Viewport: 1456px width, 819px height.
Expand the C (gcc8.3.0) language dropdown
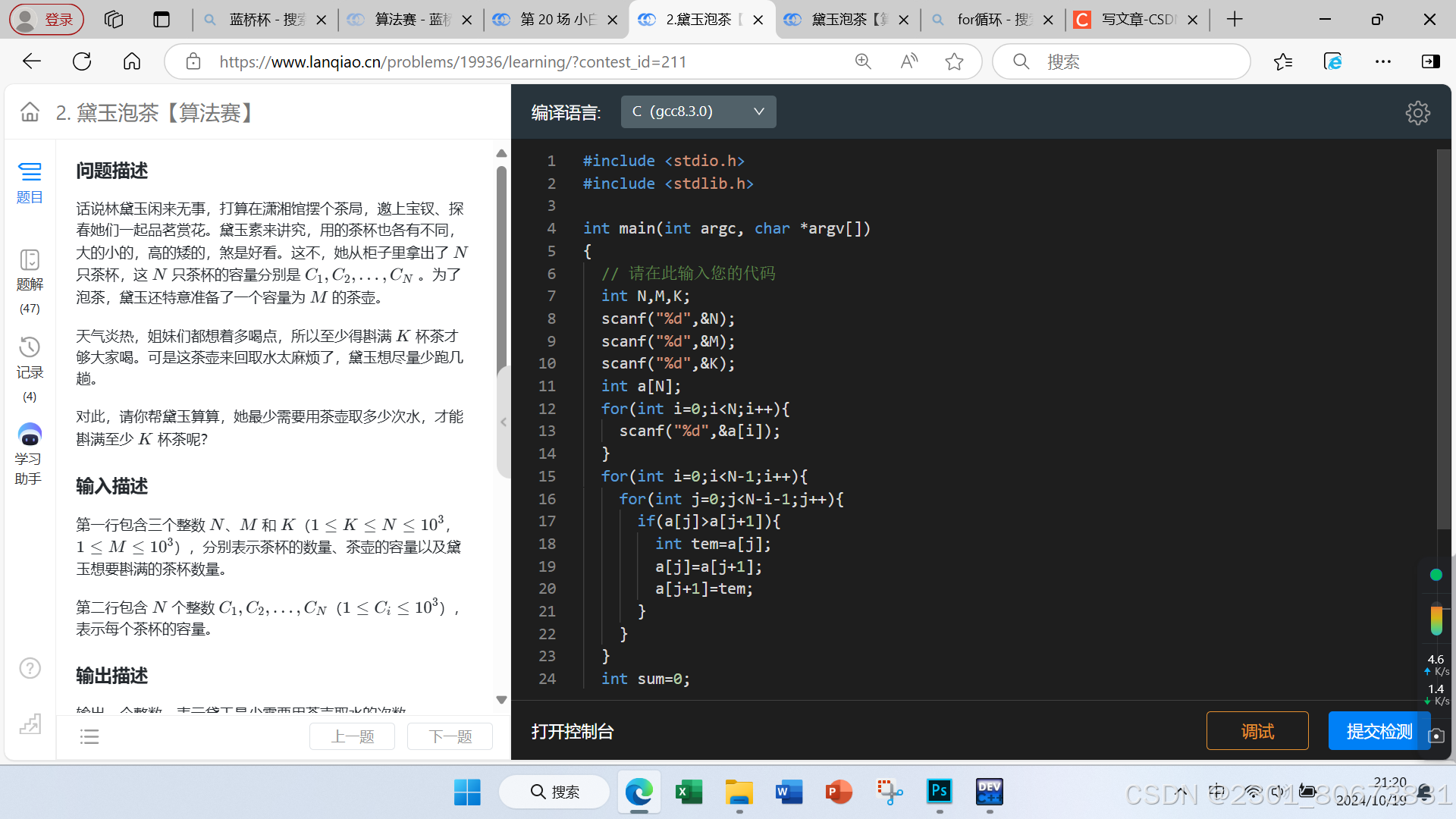click(x=698, y=111)
